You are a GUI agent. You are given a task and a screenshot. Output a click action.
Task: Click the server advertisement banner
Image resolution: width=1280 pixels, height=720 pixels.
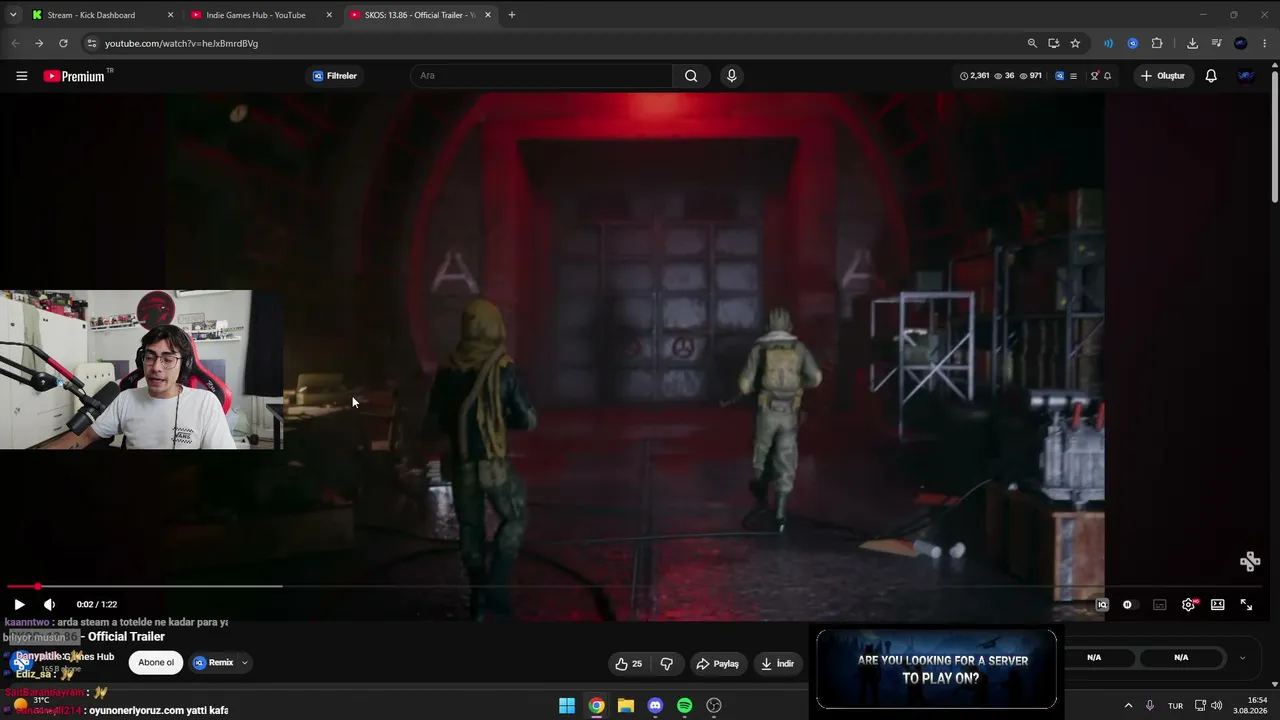click(936, 669)
